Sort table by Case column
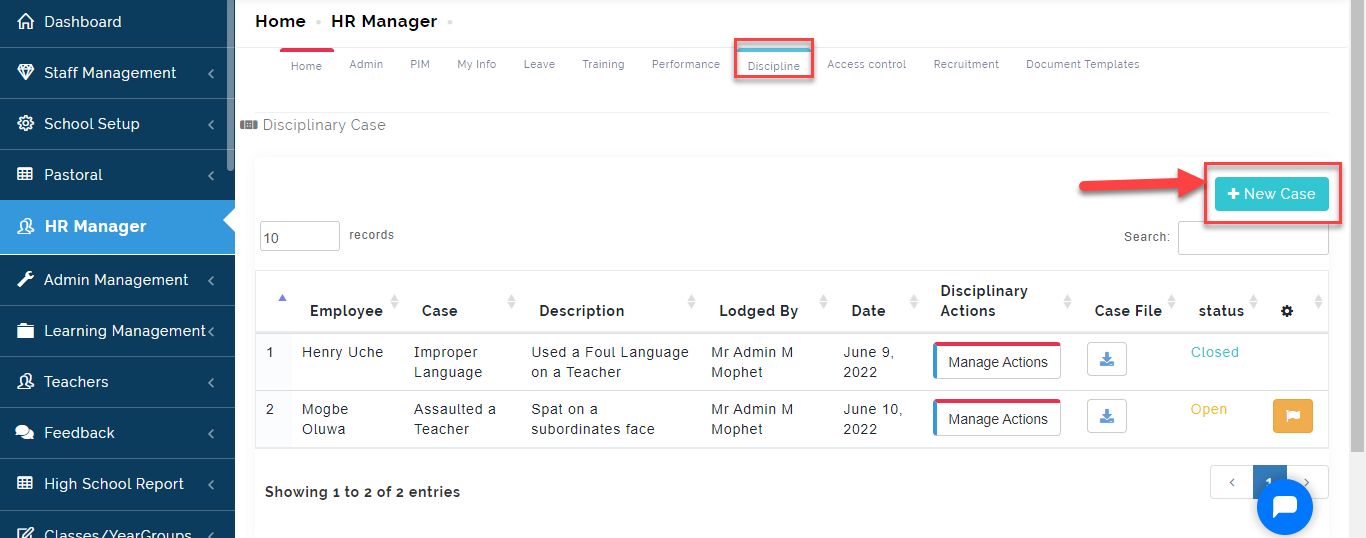The image size is (1366, 538). pyautogui.click(x=511, y=301)
